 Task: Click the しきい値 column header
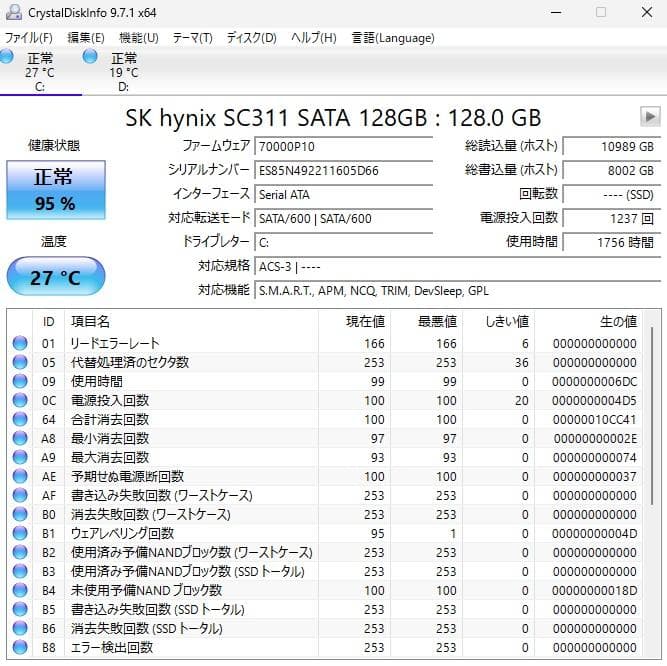(x=499, y=322)
